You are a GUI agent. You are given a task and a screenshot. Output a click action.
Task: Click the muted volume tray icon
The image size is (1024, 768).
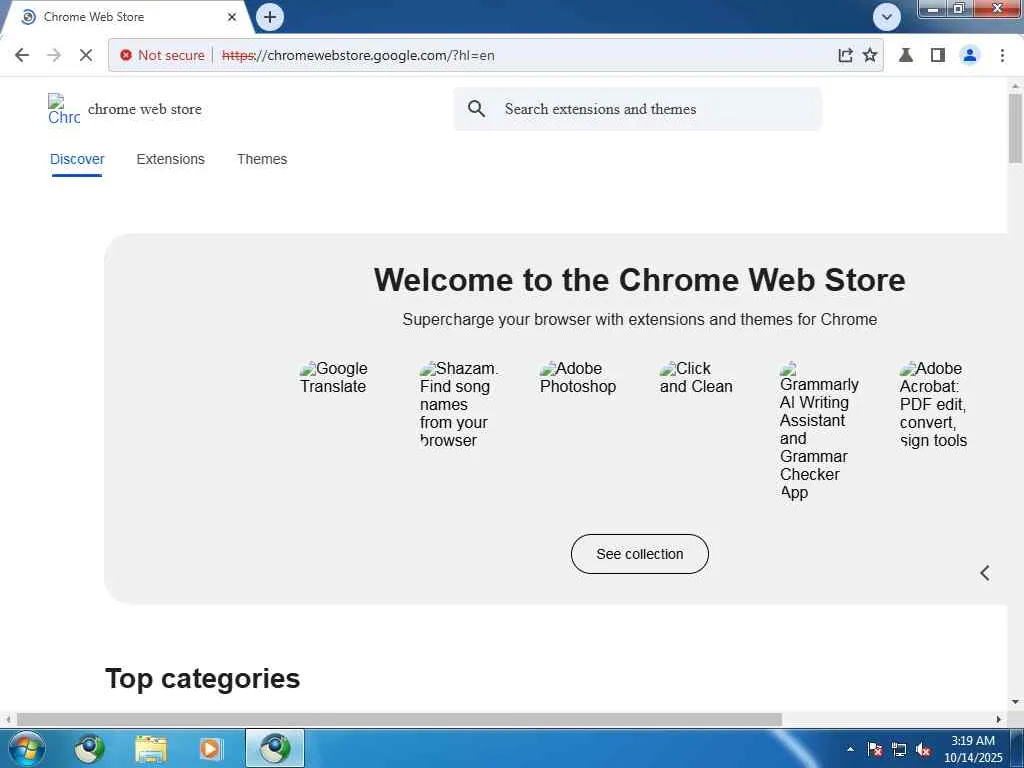[923, 749]
